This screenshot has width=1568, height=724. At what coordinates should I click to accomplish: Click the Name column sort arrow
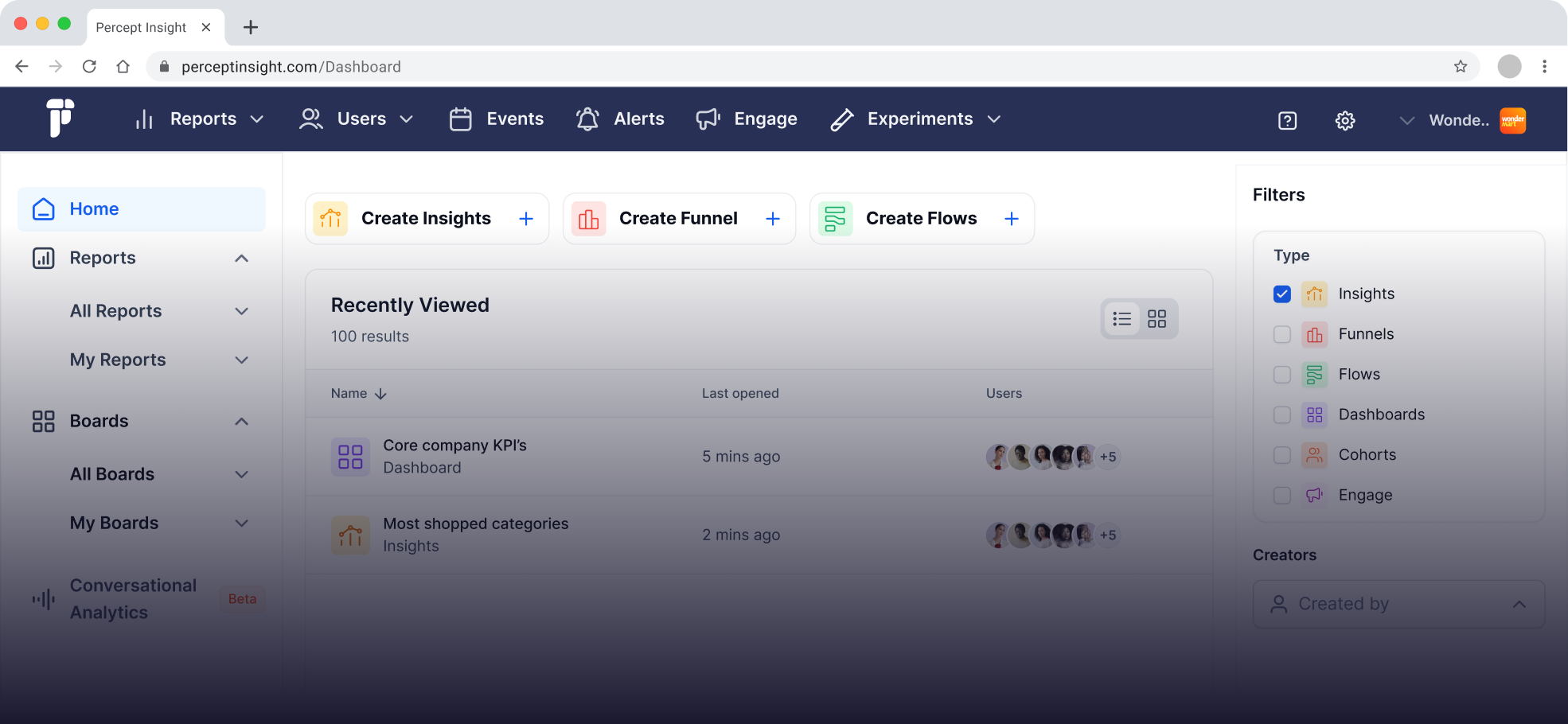(x=380, y=394)
